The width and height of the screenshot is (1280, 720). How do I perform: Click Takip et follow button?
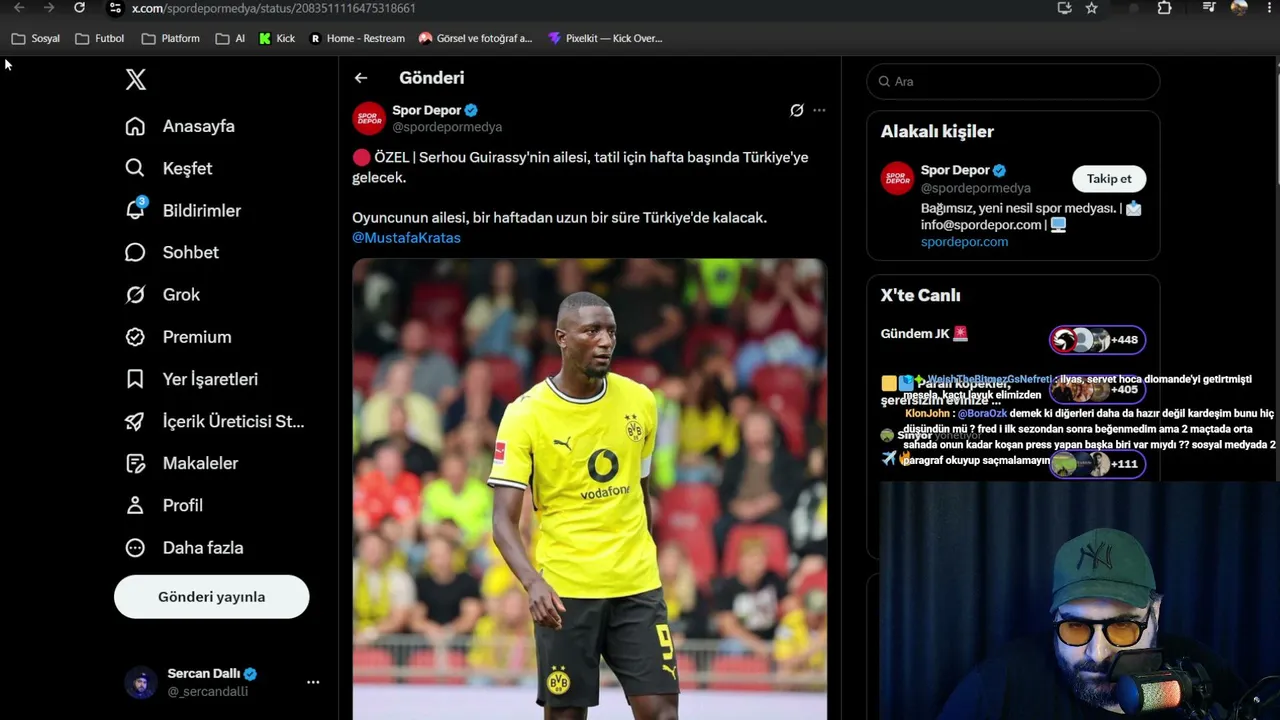[x=1109, y=179]
